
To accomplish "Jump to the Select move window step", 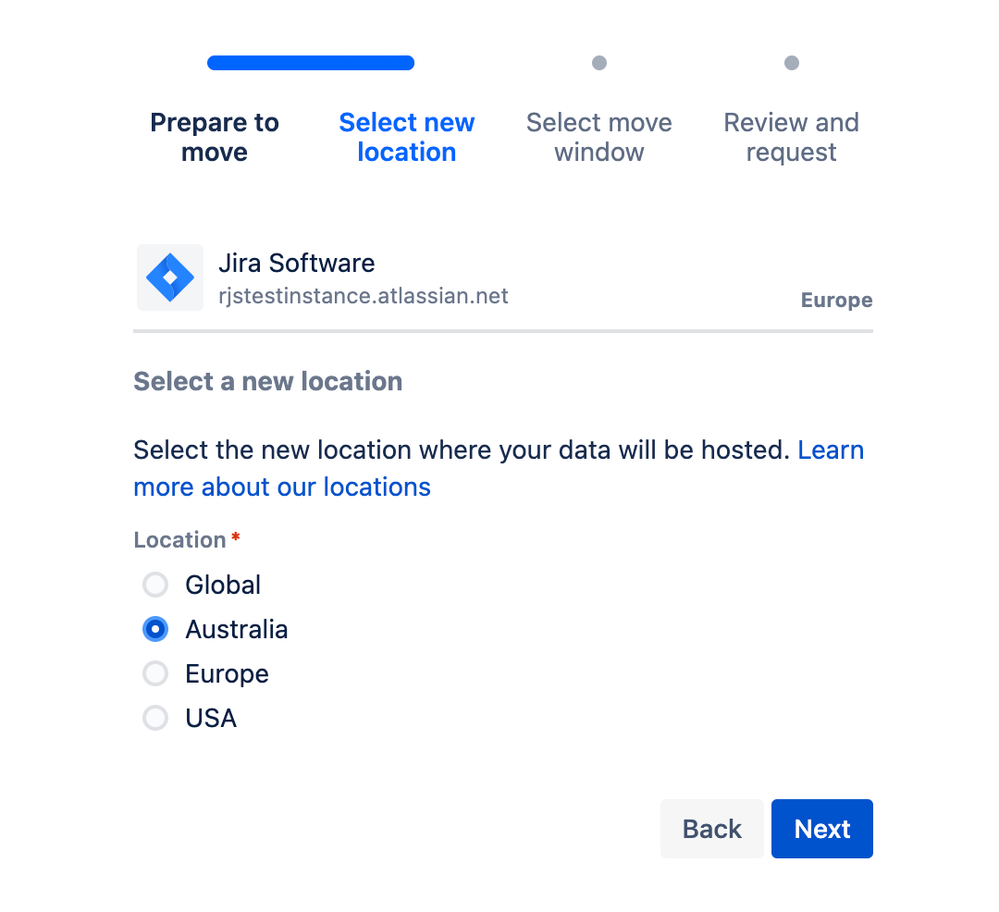I will [598, 137].
